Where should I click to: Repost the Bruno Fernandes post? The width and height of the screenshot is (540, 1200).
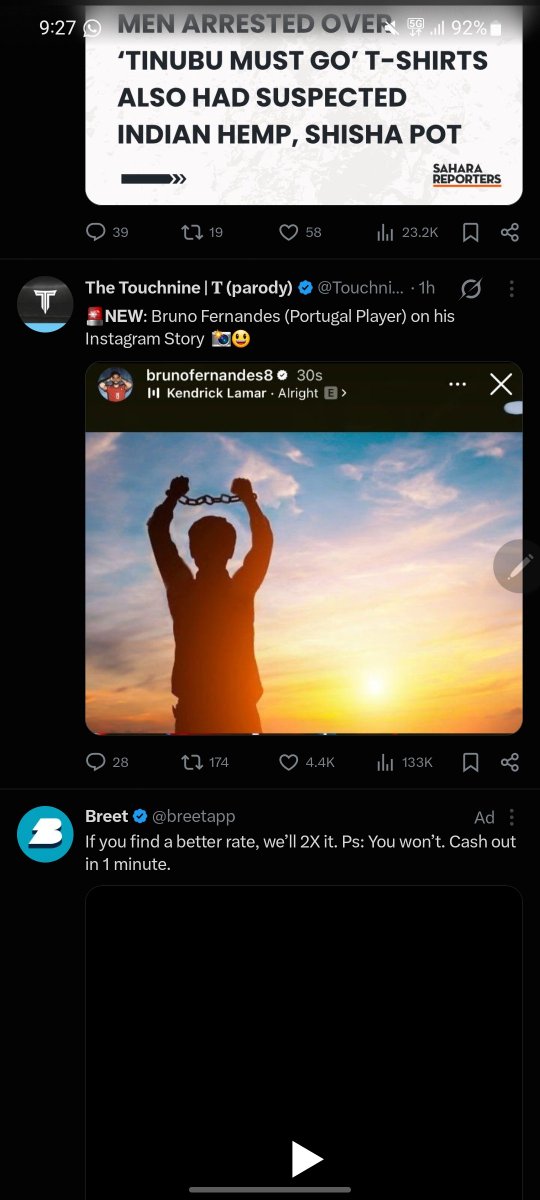[x=204, y=762]
